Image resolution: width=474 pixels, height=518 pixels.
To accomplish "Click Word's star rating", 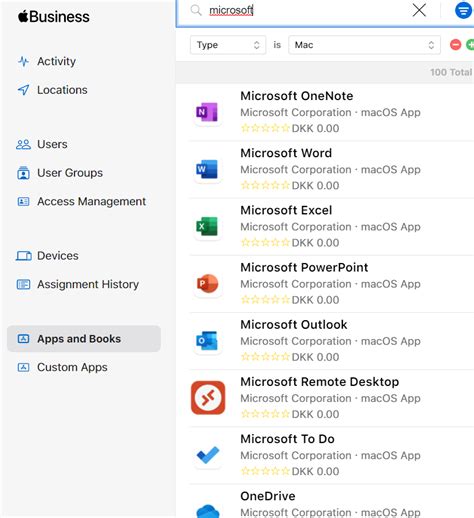I will pos(265,185).
